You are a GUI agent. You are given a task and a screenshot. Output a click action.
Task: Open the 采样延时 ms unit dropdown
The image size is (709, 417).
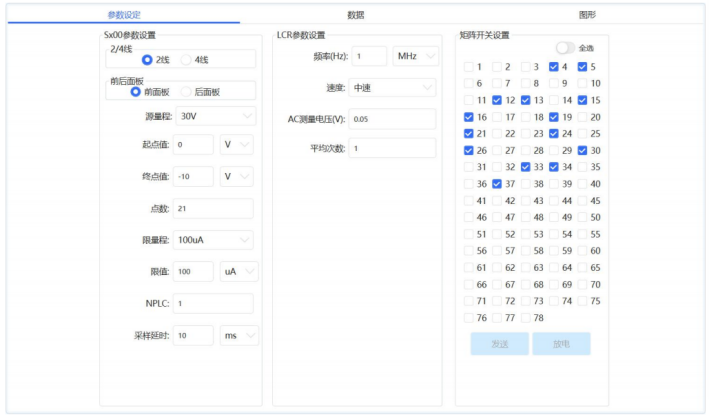[238, 336]
